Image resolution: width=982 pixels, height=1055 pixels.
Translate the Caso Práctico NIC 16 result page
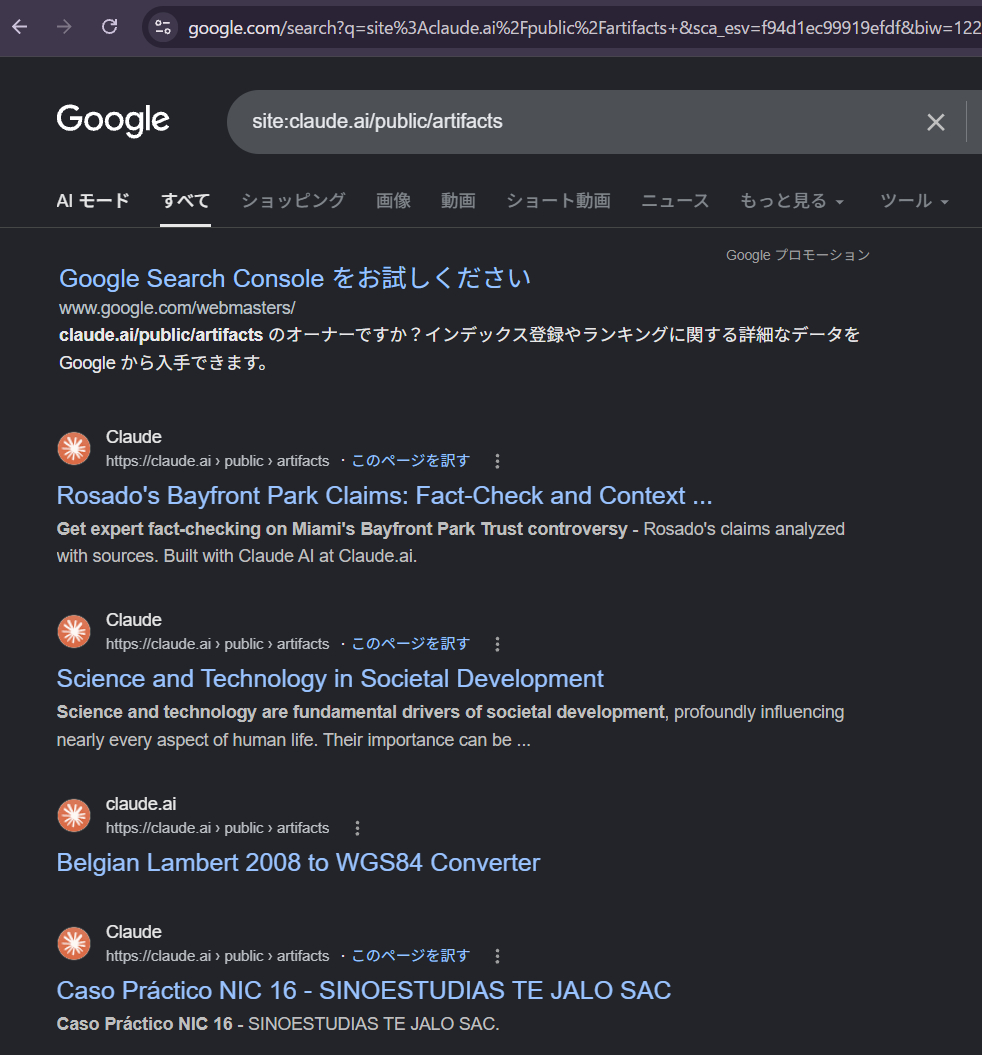[x=410, y=956]
